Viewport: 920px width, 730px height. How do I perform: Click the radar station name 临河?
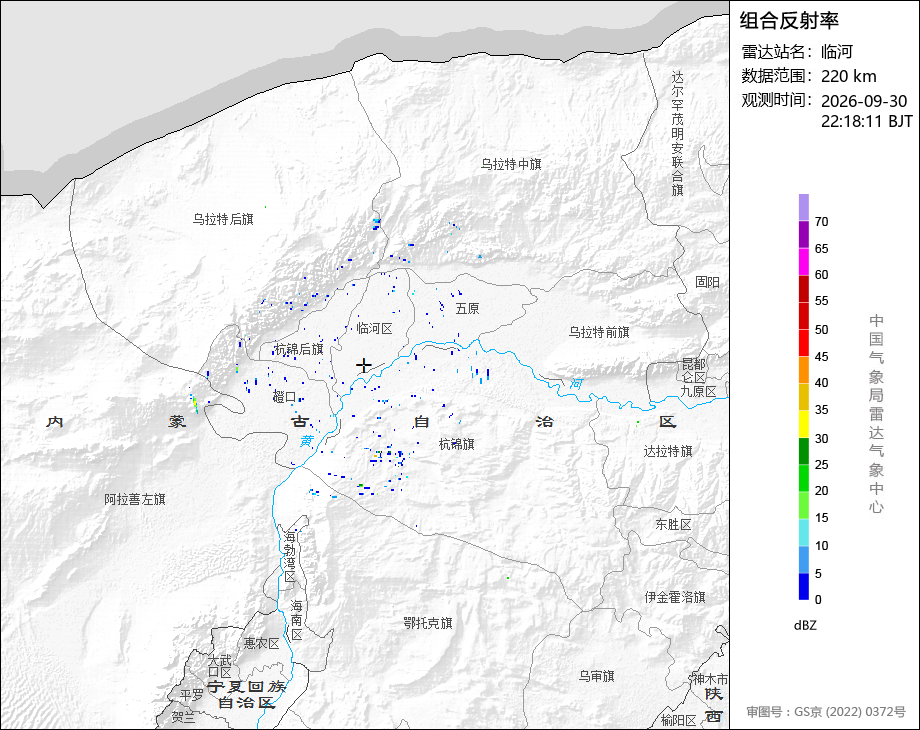(x=837, y=52)
